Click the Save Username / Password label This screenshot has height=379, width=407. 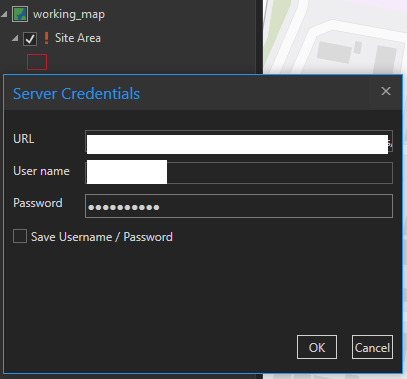102,237
